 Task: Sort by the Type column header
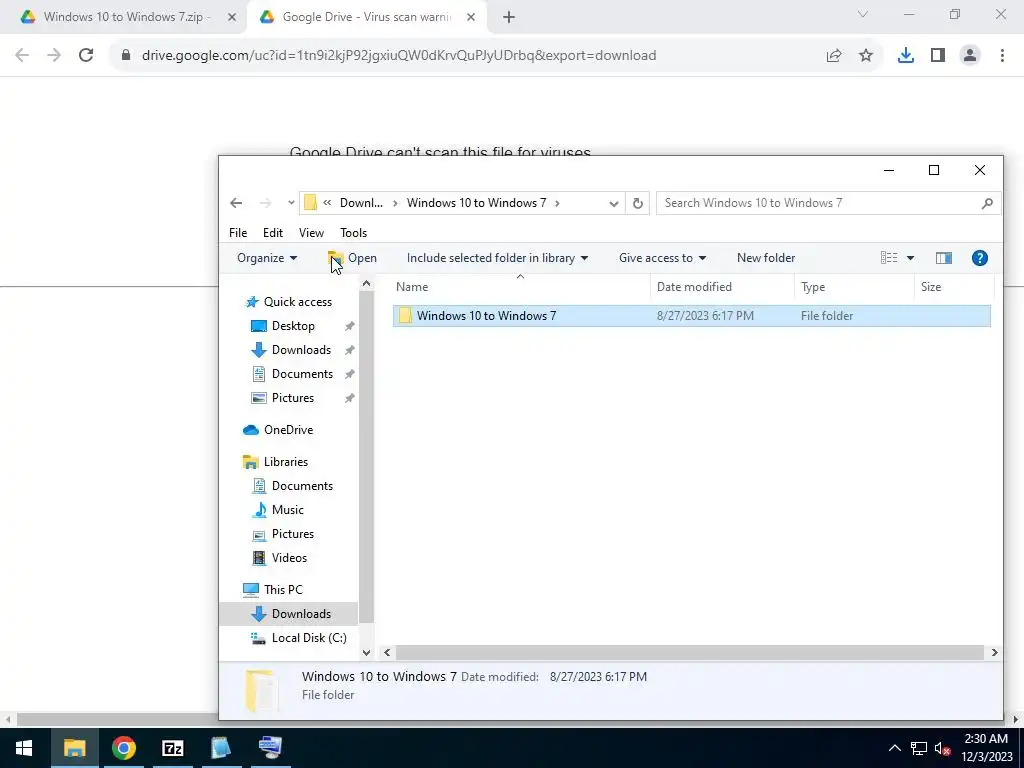pyautogui.click(x=854, y=287)
